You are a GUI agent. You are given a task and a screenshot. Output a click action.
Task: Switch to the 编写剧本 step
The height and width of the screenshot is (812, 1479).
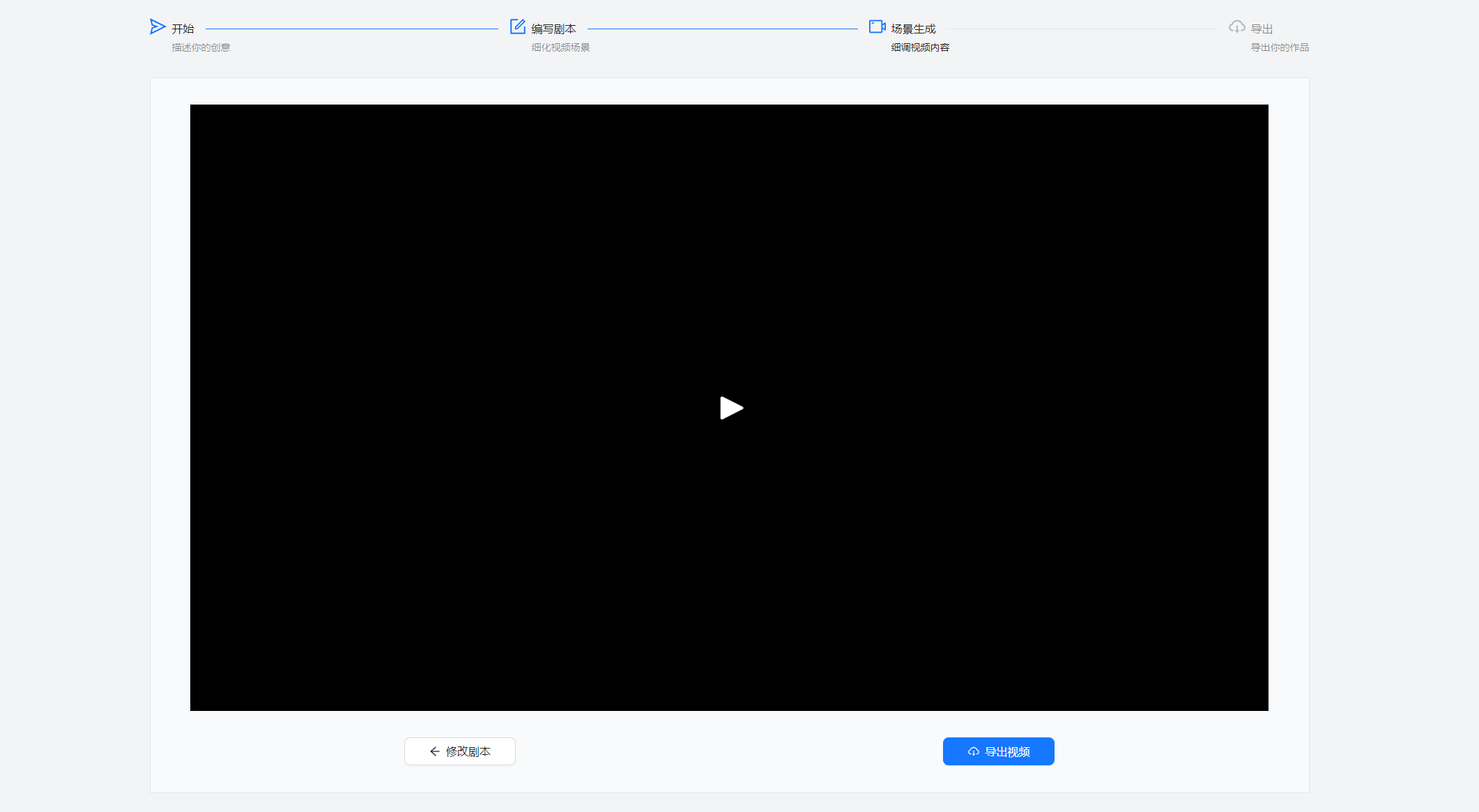pyautogui.click(x=553, y=29)
